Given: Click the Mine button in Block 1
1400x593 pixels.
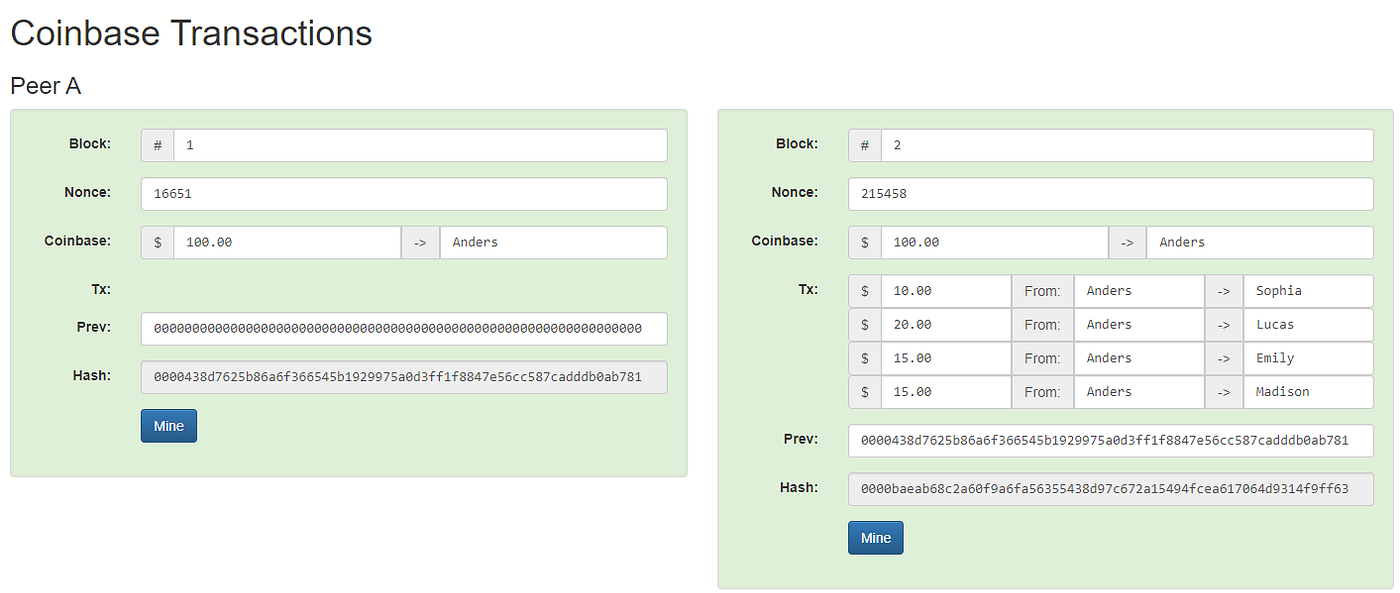Looking at the screenshot, I should click(169, 426).
